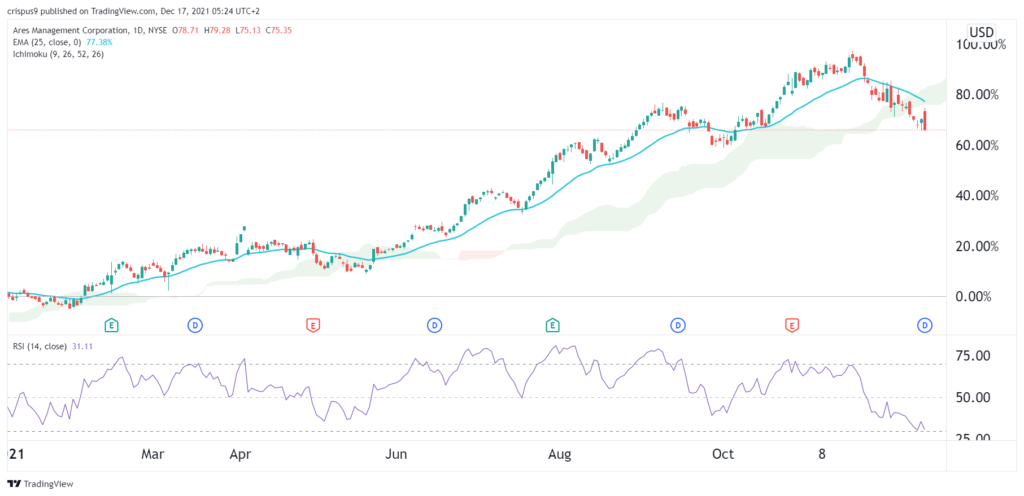1024x496 pixels.
Task: Click the Apr label on time axis
Action: 242,454
